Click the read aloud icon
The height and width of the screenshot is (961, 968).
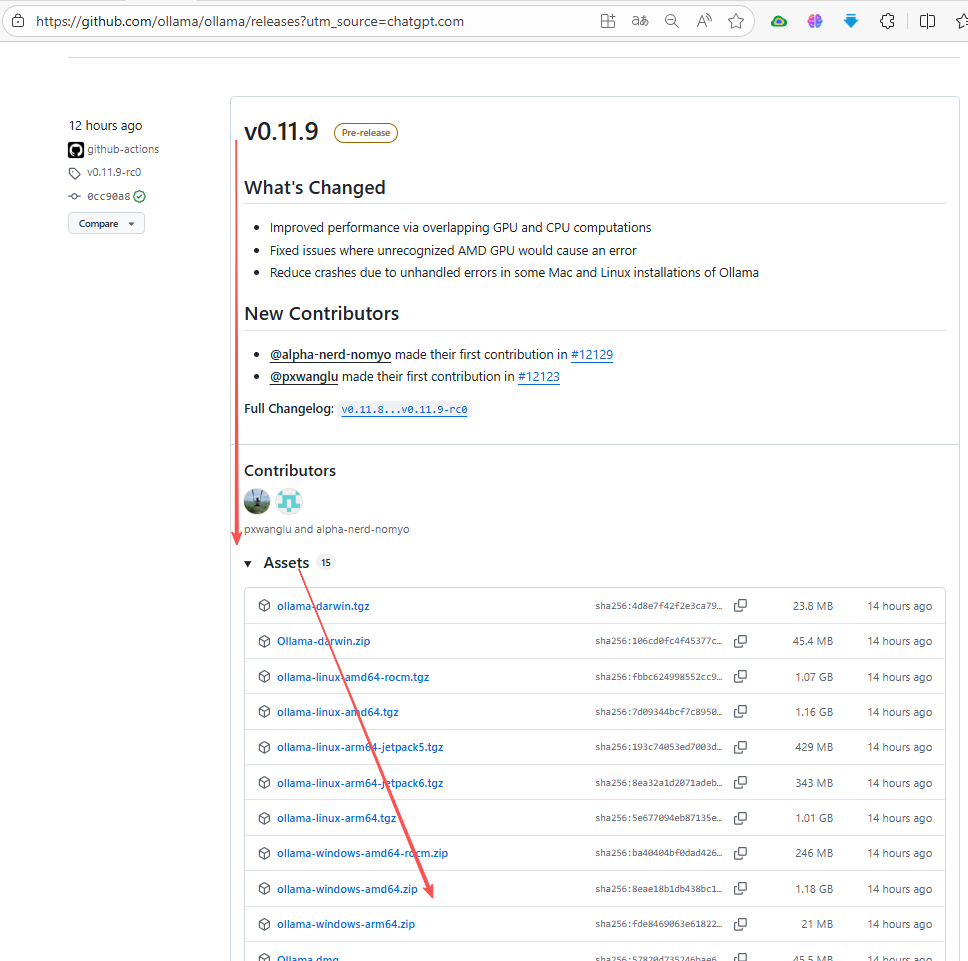[x=704, y=21]
